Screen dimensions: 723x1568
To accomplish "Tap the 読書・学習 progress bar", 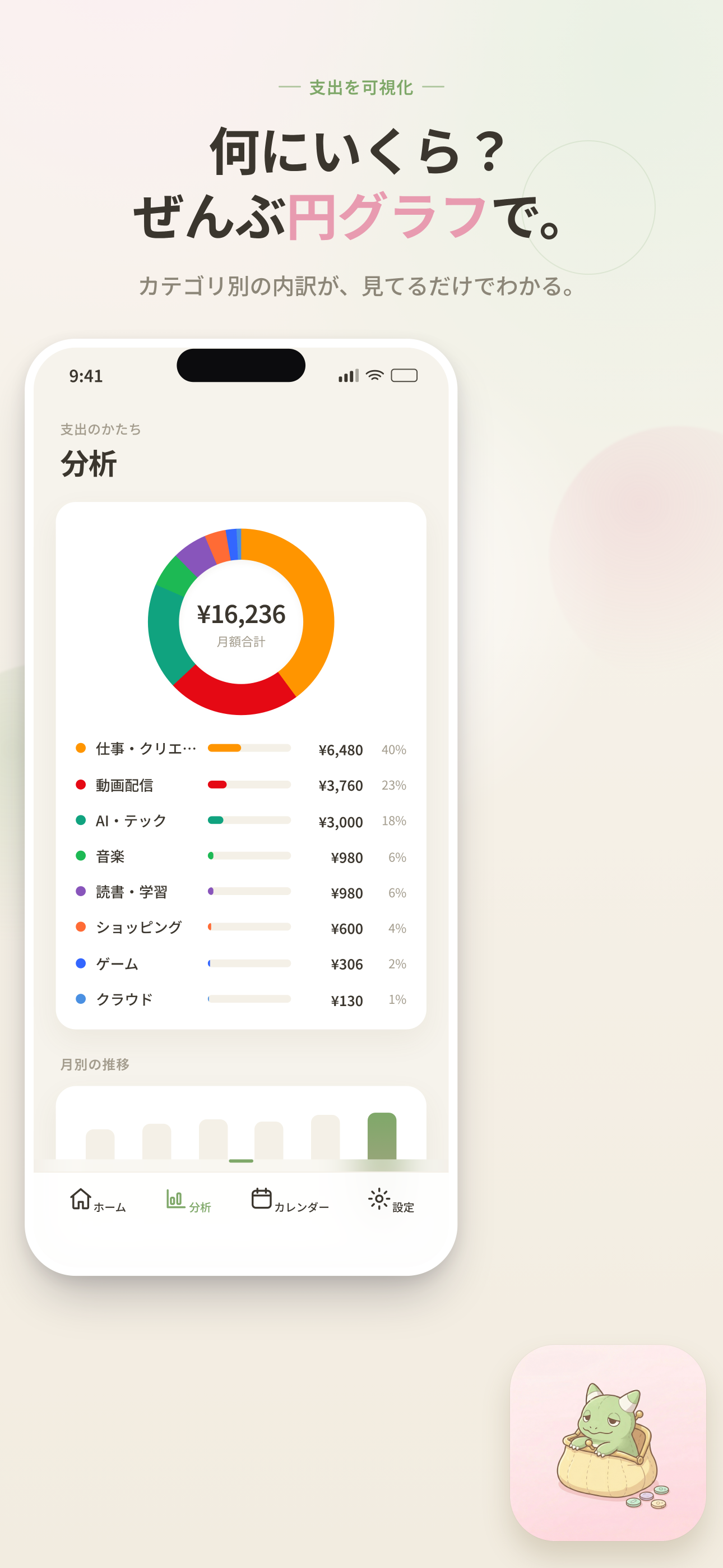I will pos(249,891).
